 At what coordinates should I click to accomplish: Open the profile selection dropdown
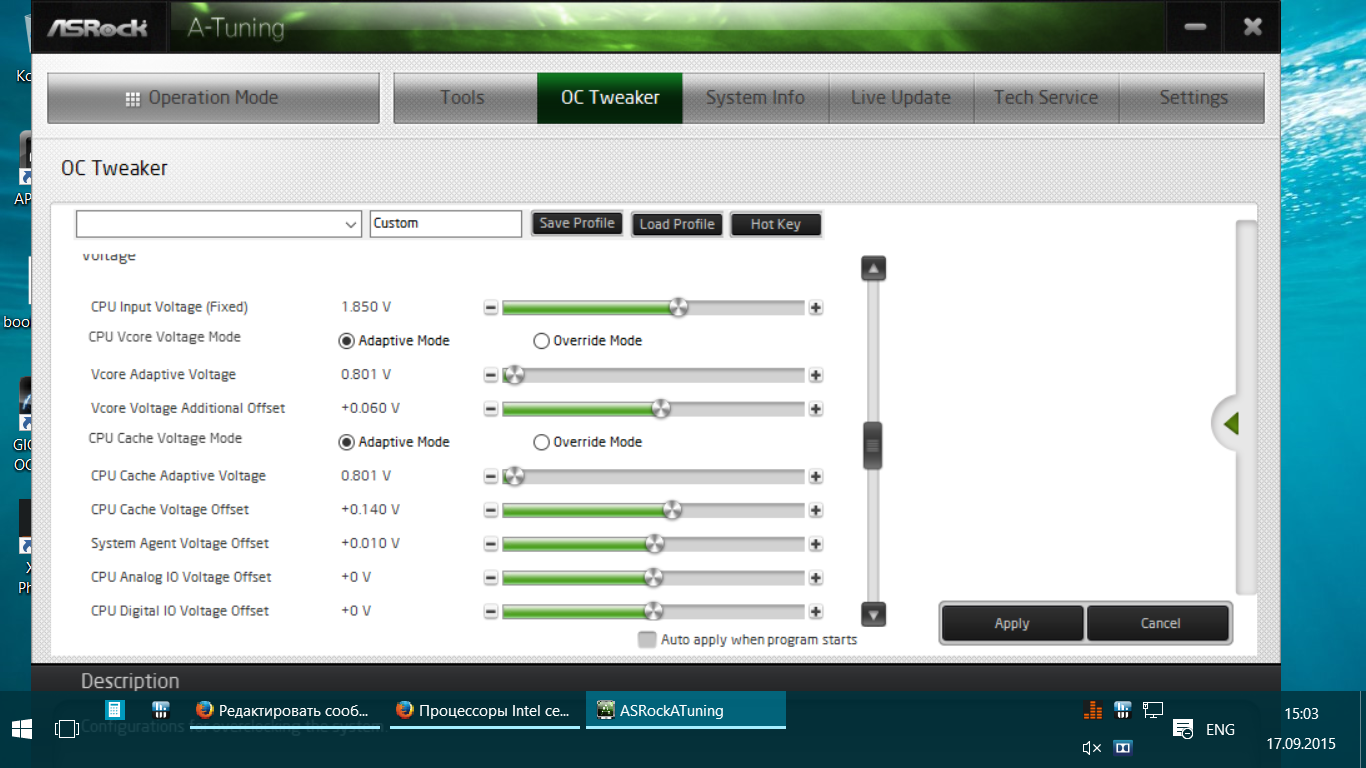tap(219, 224)
